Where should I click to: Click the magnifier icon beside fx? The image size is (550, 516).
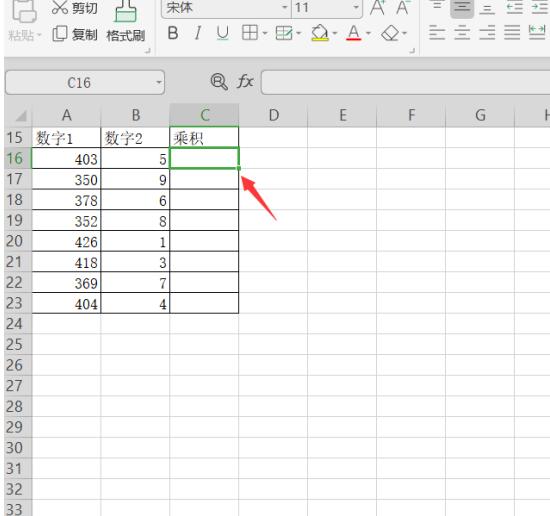coord(219,82)
